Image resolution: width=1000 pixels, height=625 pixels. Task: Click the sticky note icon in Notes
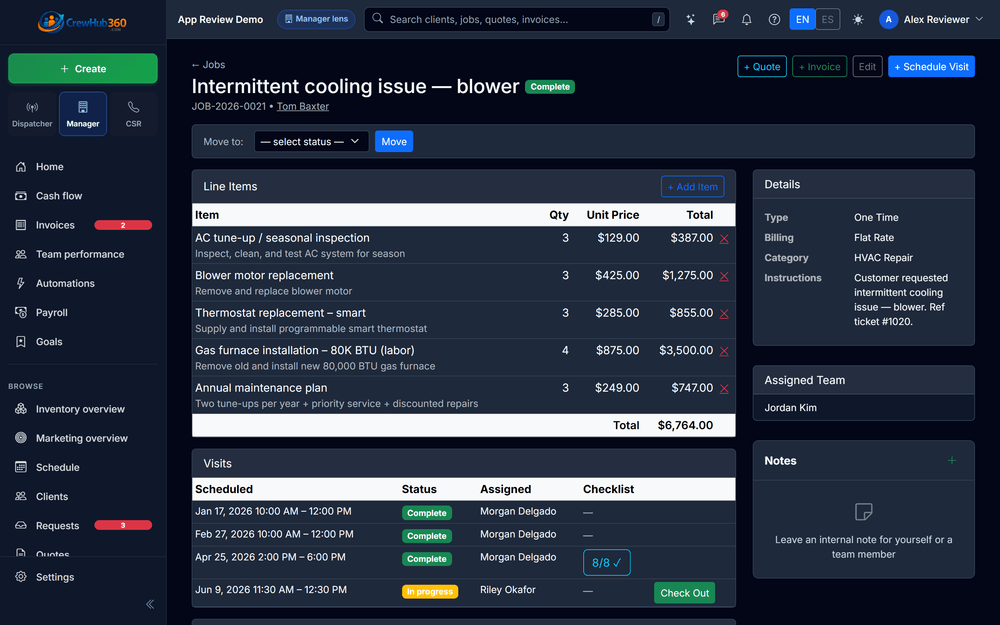(864, 511)
